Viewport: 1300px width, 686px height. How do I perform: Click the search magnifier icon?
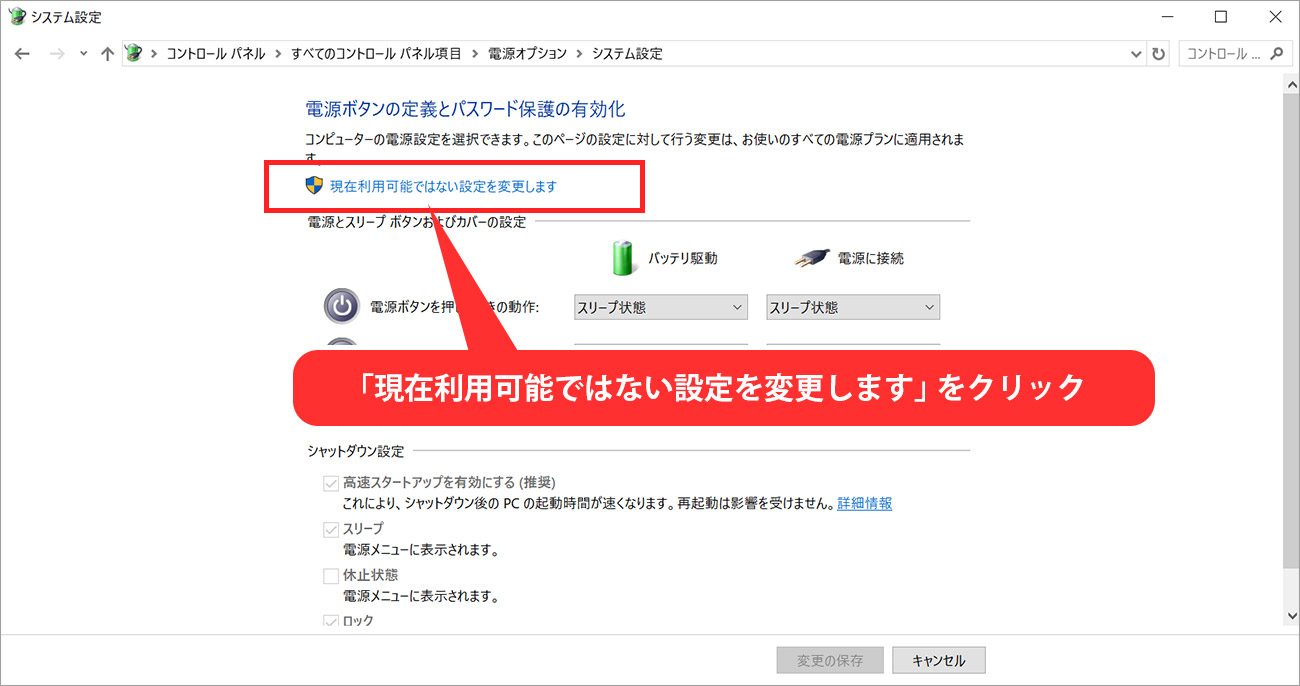(1276, 54)
